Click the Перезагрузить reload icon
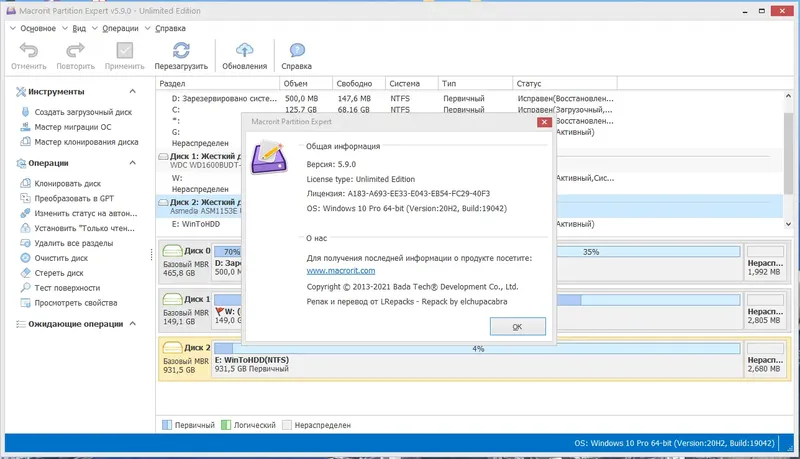Viewport: 800px width, 459px height. 181,50
